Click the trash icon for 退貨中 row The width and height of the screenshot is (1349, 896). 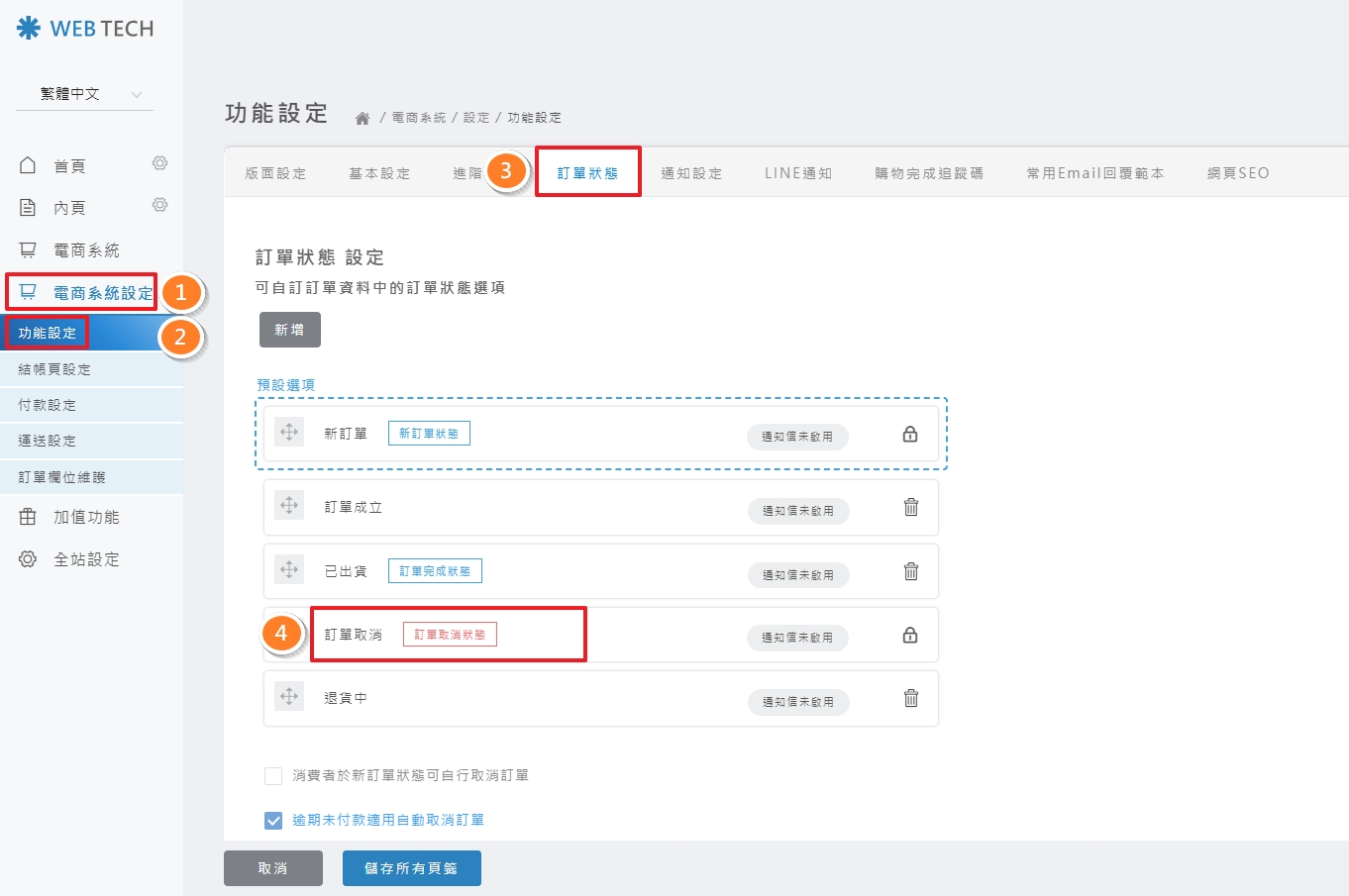[x=910, y=698]
